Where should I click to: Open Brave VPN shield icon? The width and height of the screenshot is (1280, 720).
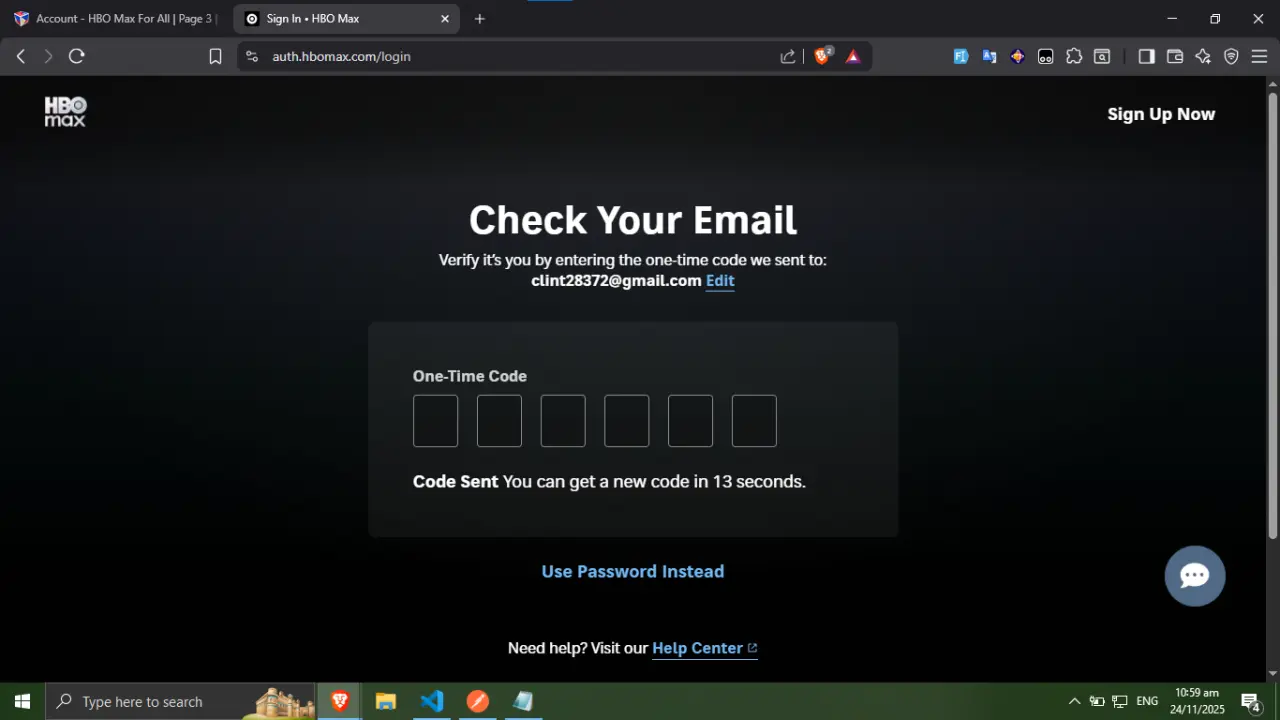tap(1231, 56)
